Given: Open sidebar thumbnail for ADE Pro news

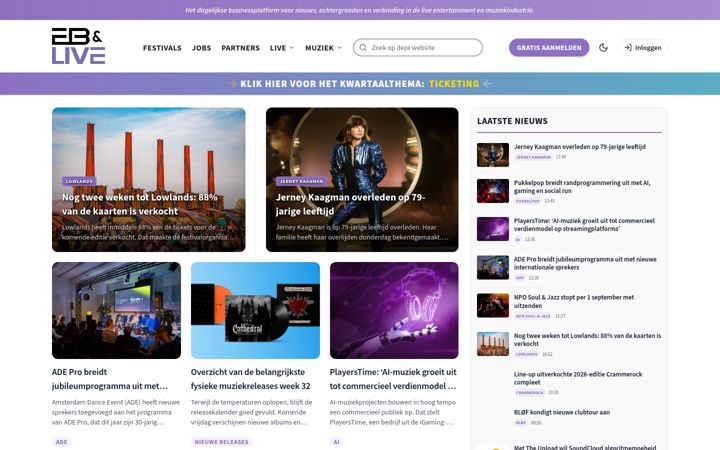Looking at the screenshot, I should click(x=493, y=268).
